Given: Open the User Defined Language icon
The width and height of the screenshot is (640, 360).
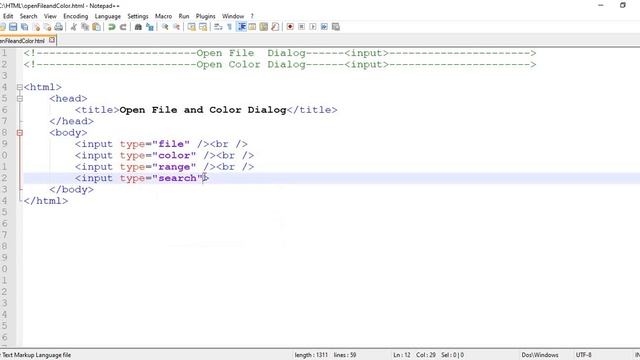Looking at the screenshot, I should pyautogui.click(x=252, y=27).
